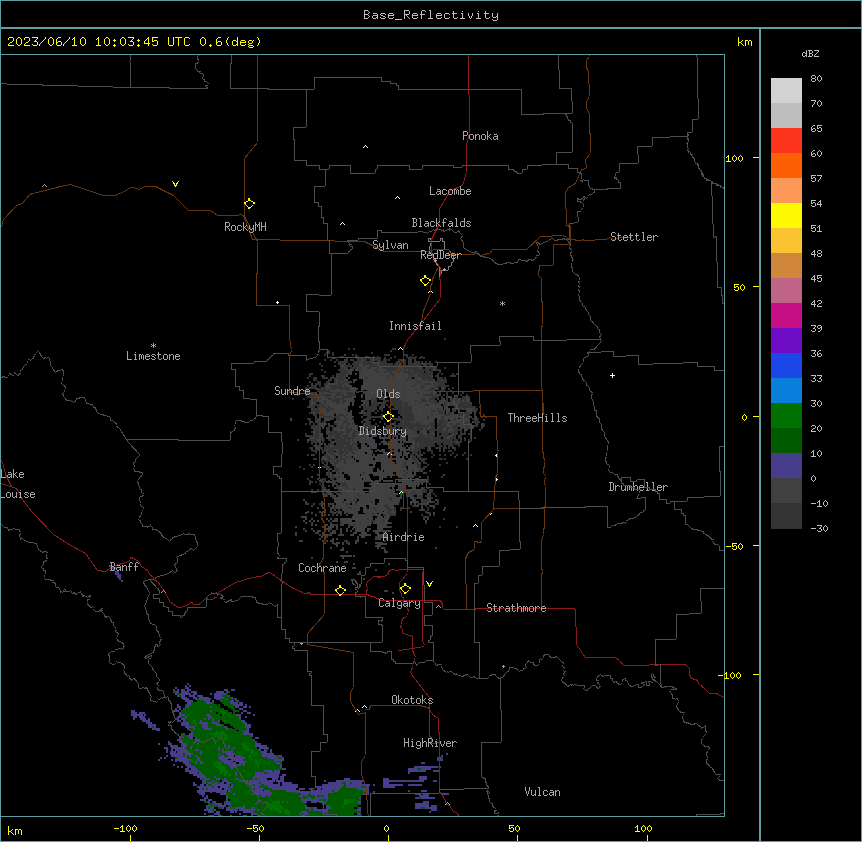Click the Red Deer city label
This screenshot has height=842, width=862.
click(x=440, y=255)
